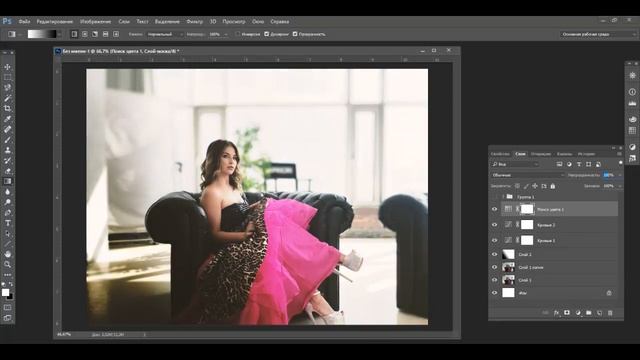The width and height of the screenshot is (640, 360).
Task: Delete layer with trash icon
Action: tap(610, 313)
